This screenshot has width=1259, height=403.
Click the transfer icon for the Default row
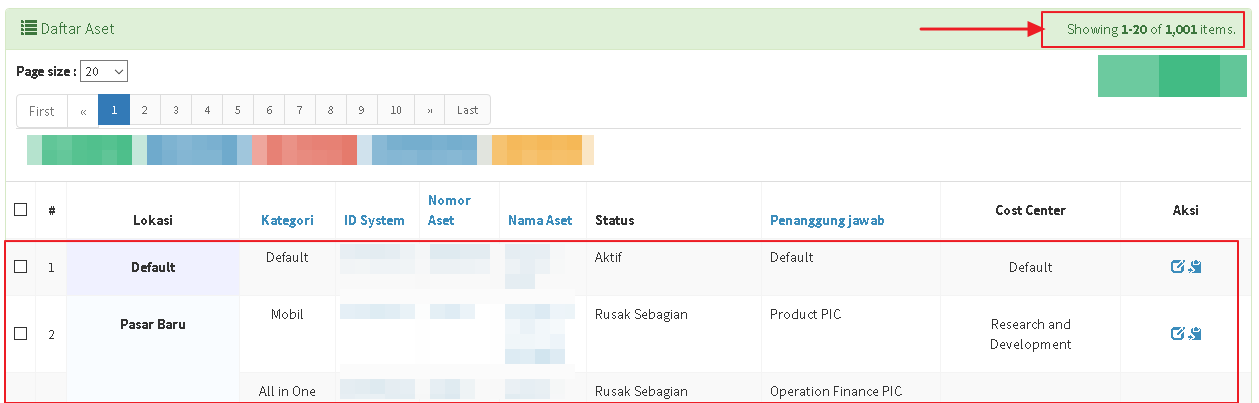(1195, 267)
